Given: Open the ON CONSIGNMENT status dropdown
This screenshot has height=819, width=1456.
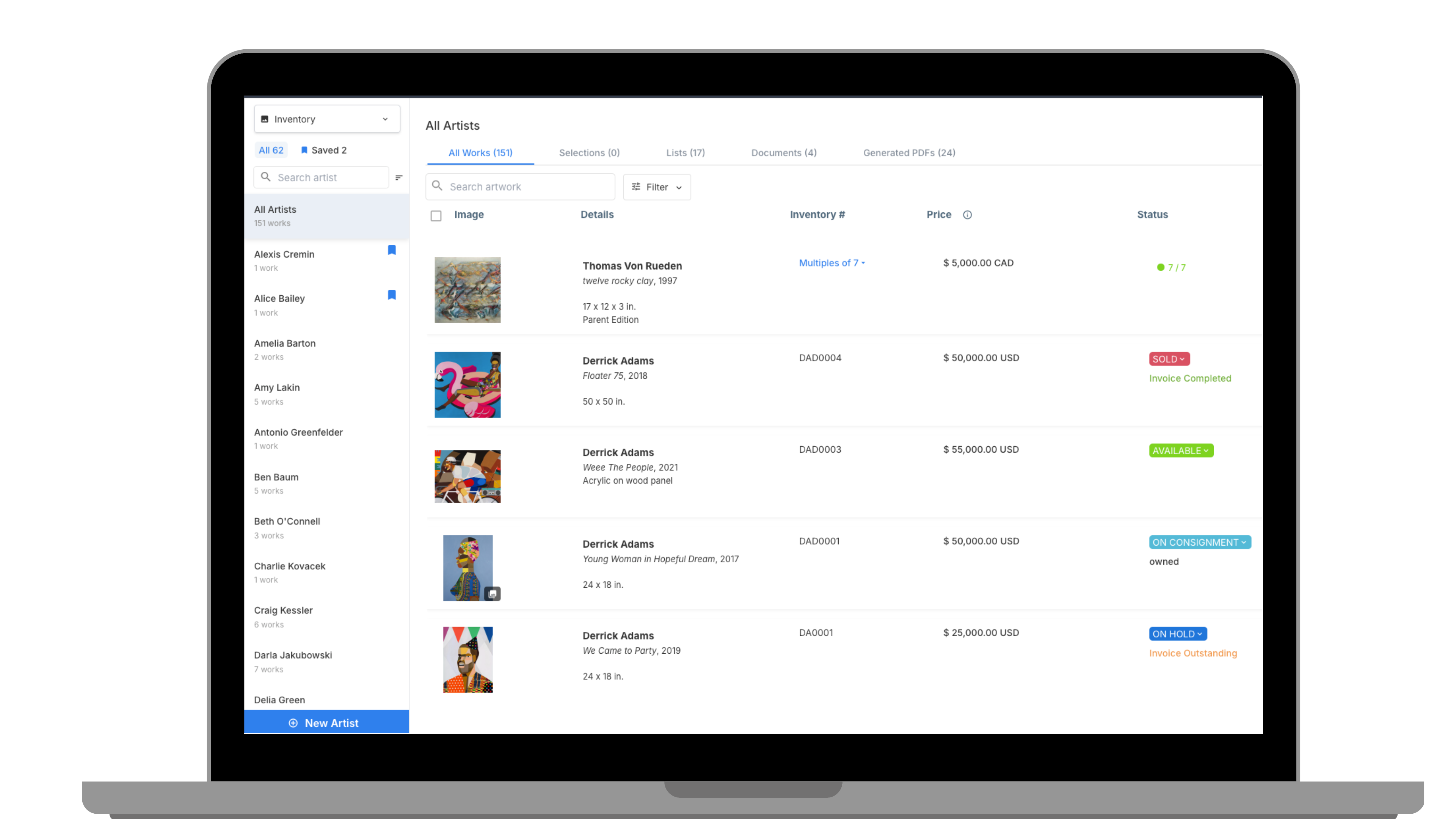Looking at the screenshot, I should (x=1199, y=542).
